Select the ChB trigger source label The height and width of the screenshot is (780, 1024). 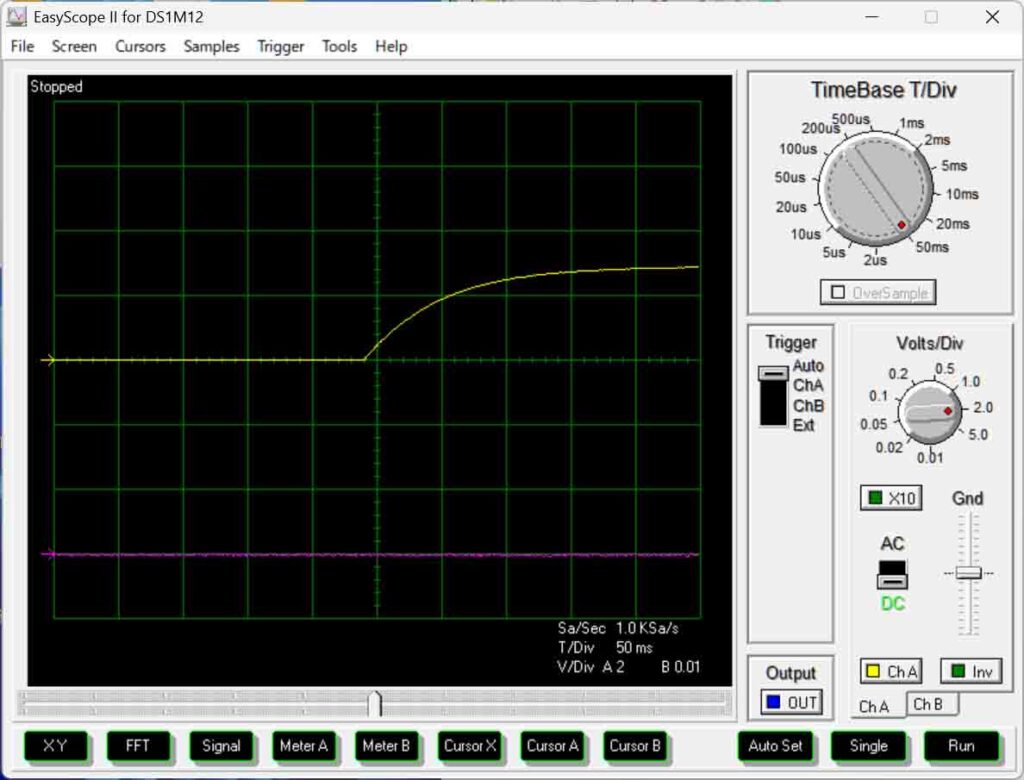click(x=808, y=406)
